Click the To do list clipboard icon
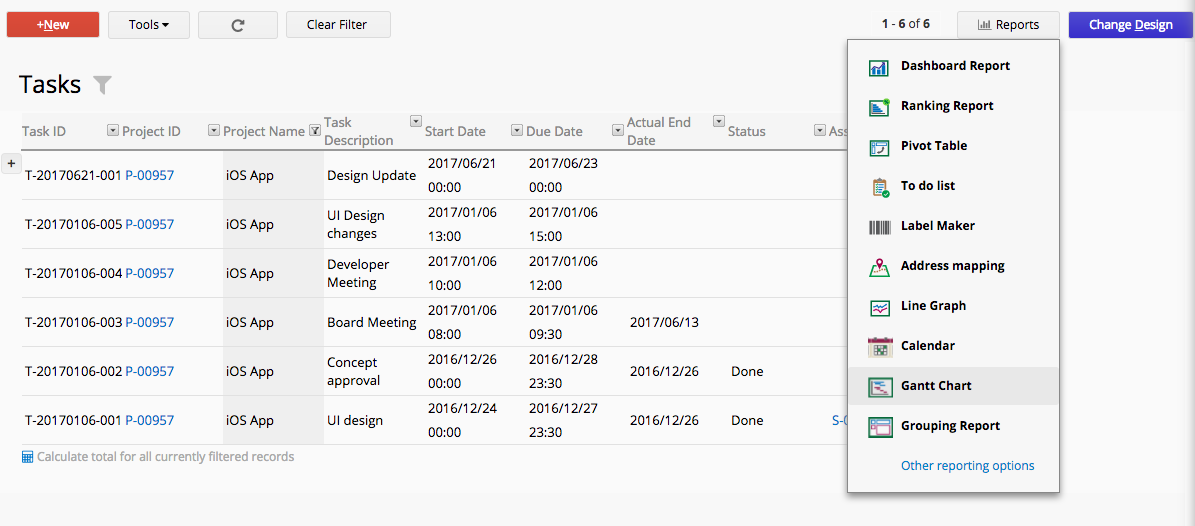 [879, 188]
